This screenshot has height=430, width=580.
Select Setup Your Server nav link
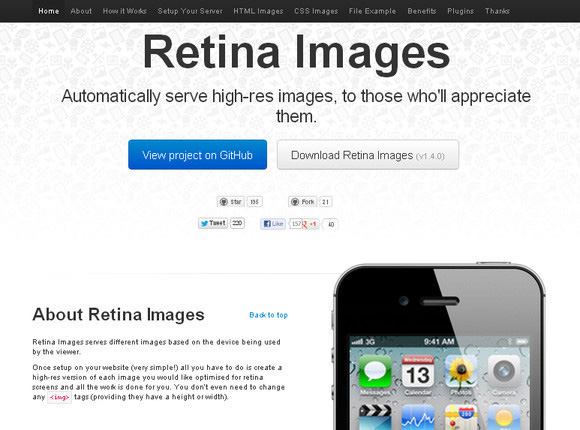click(x=190, y=11)
